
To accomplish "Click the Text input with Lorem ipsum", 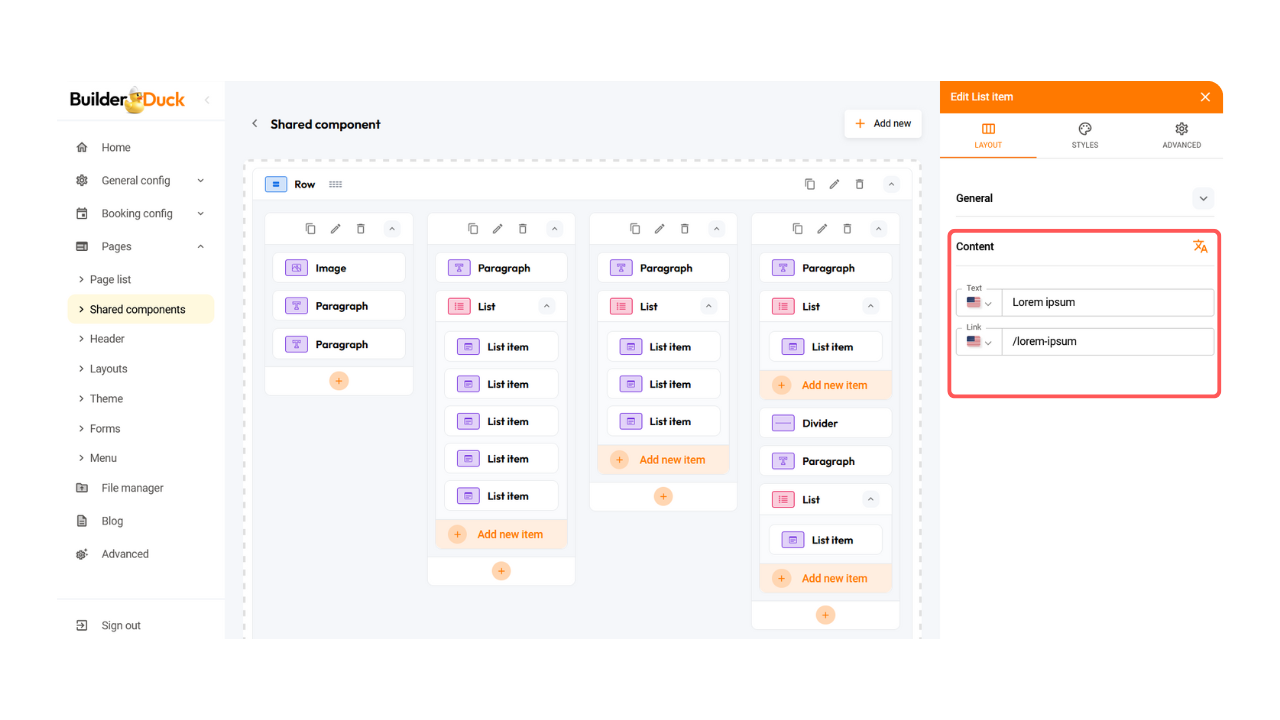I will pyautogui.click(x=1107, y=302).
